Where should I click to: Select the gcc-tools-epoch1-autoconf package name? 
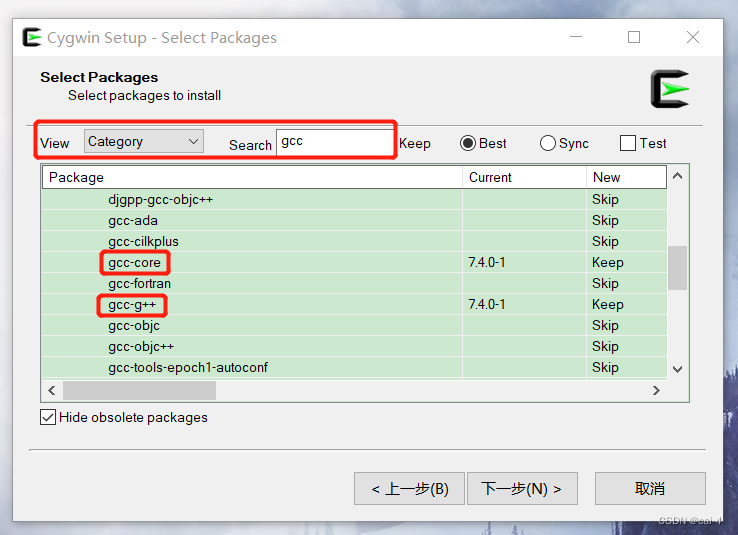pyautogui.click(x=188, y=367)
